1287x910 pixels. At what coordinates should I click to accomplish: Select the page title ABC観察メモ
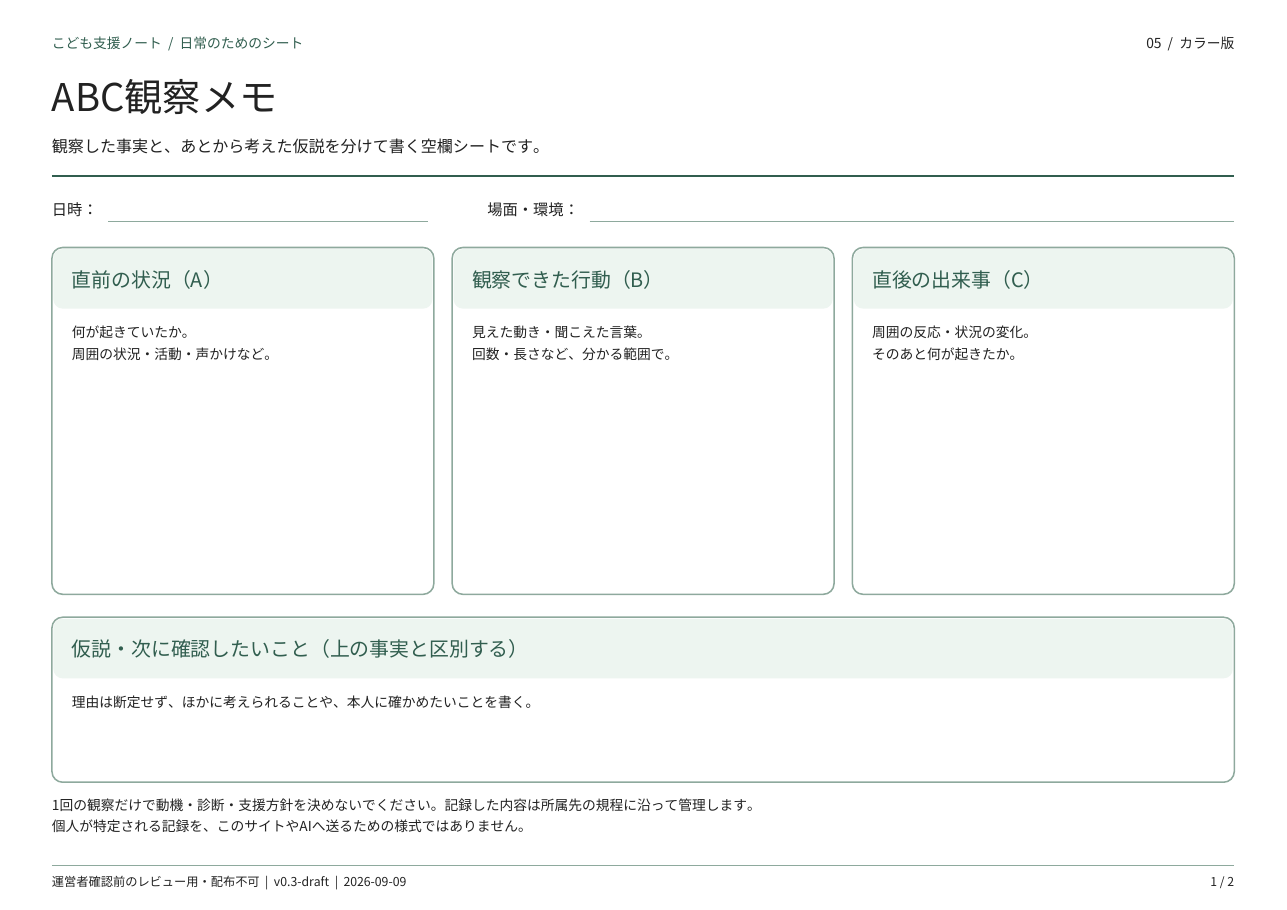(164, 97)
